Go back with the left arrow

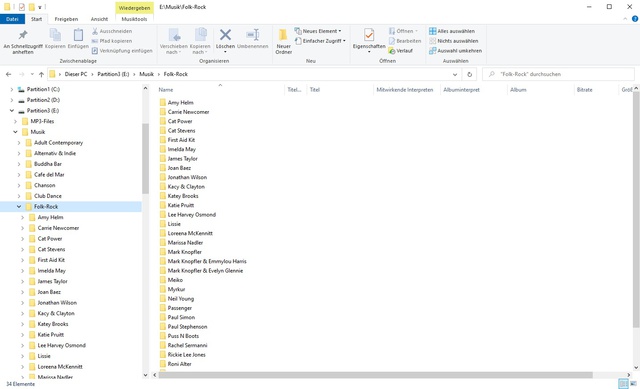tap(9, 74)
